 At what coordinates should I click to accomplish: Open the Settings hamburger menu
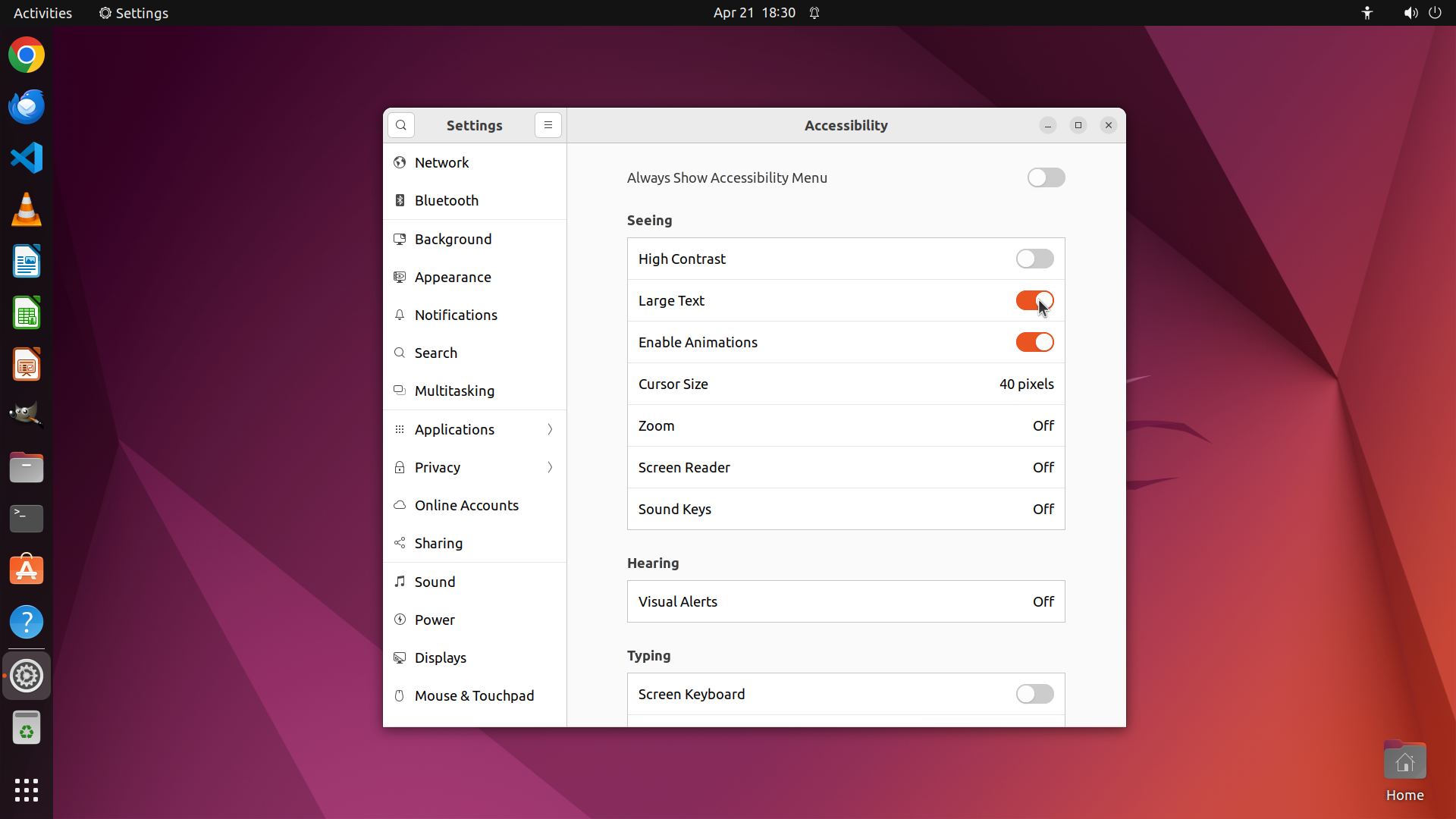(x=548, y=125)
